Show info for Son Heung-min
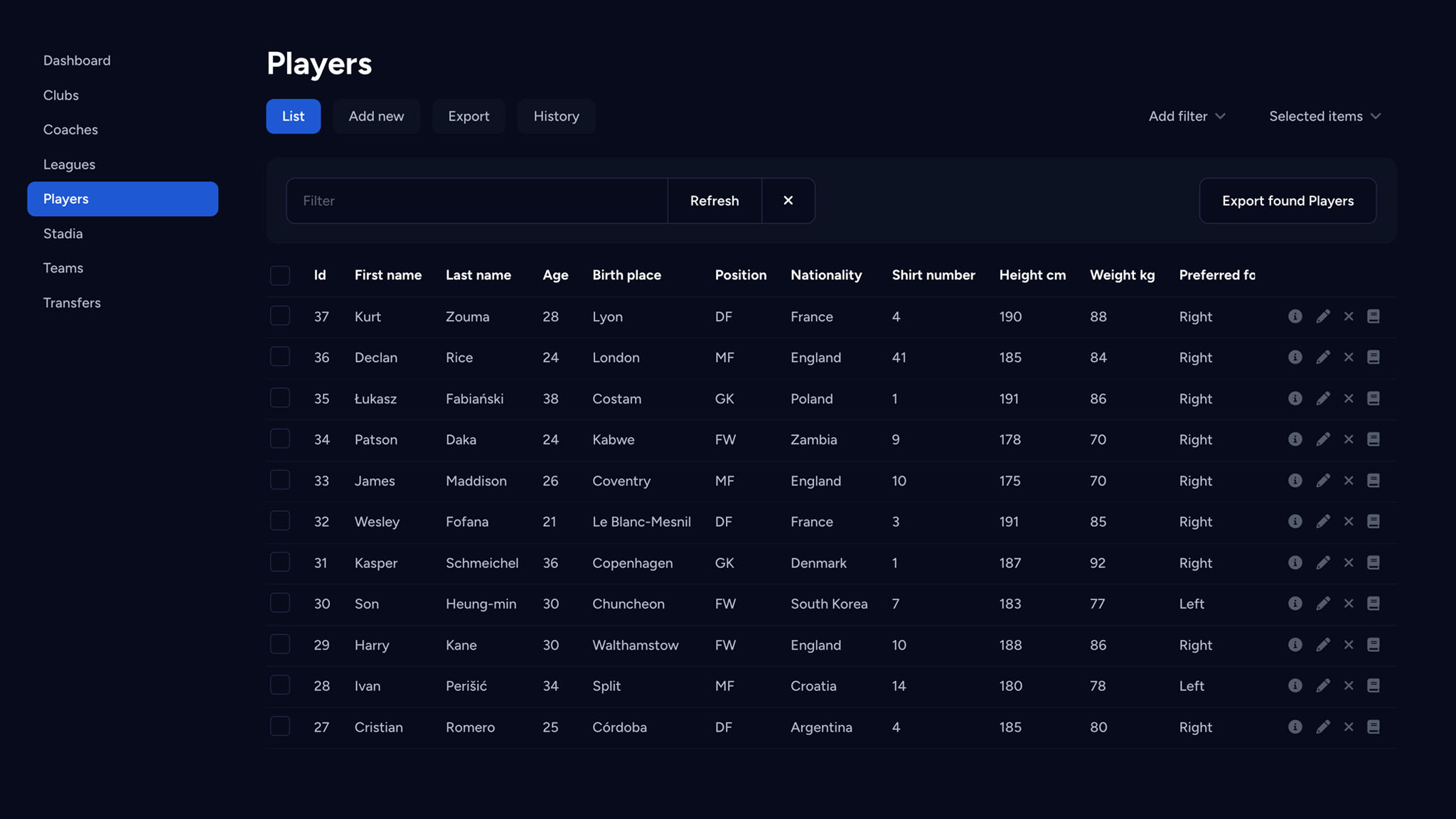This screenshot has width=1456, height=819. (1295, 604)
